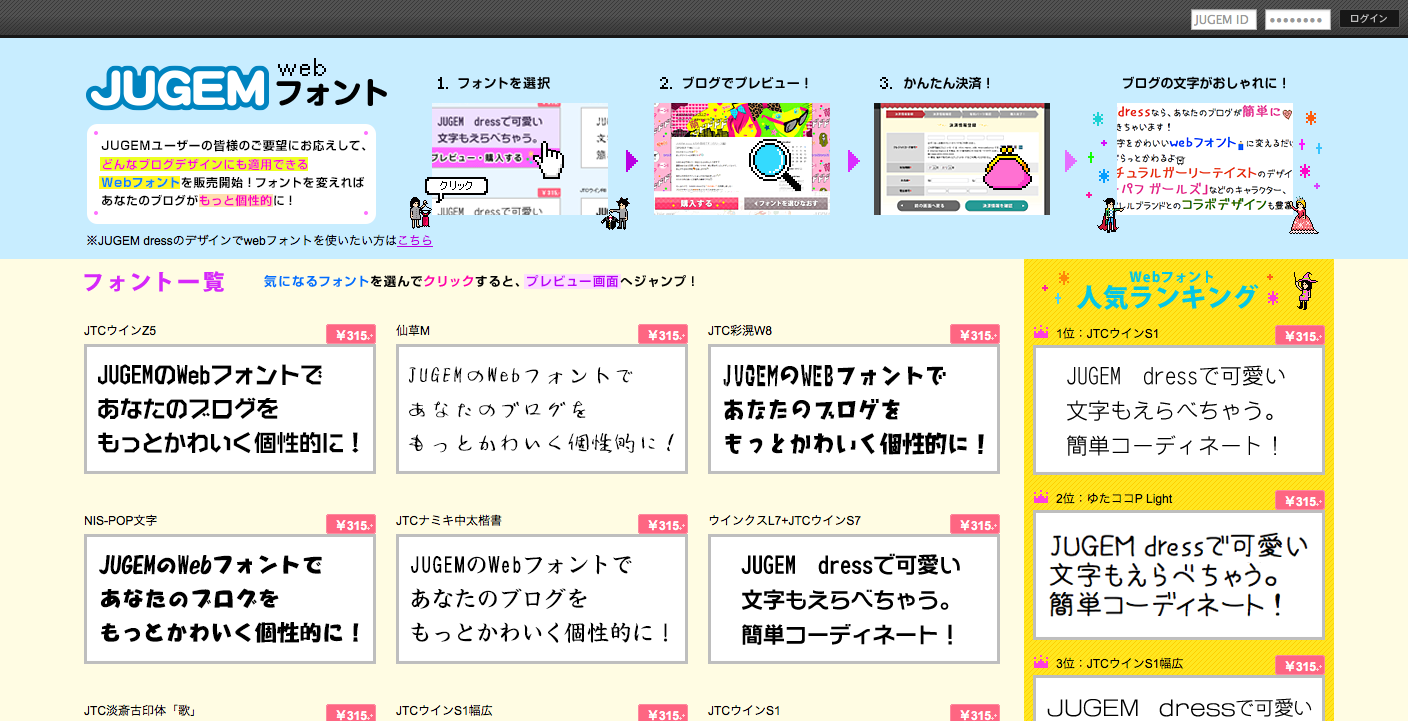Click the crown icon beside 3位
Image resolution: width=1408 pixels, height=721 pixels.
tap(1041, 662)
